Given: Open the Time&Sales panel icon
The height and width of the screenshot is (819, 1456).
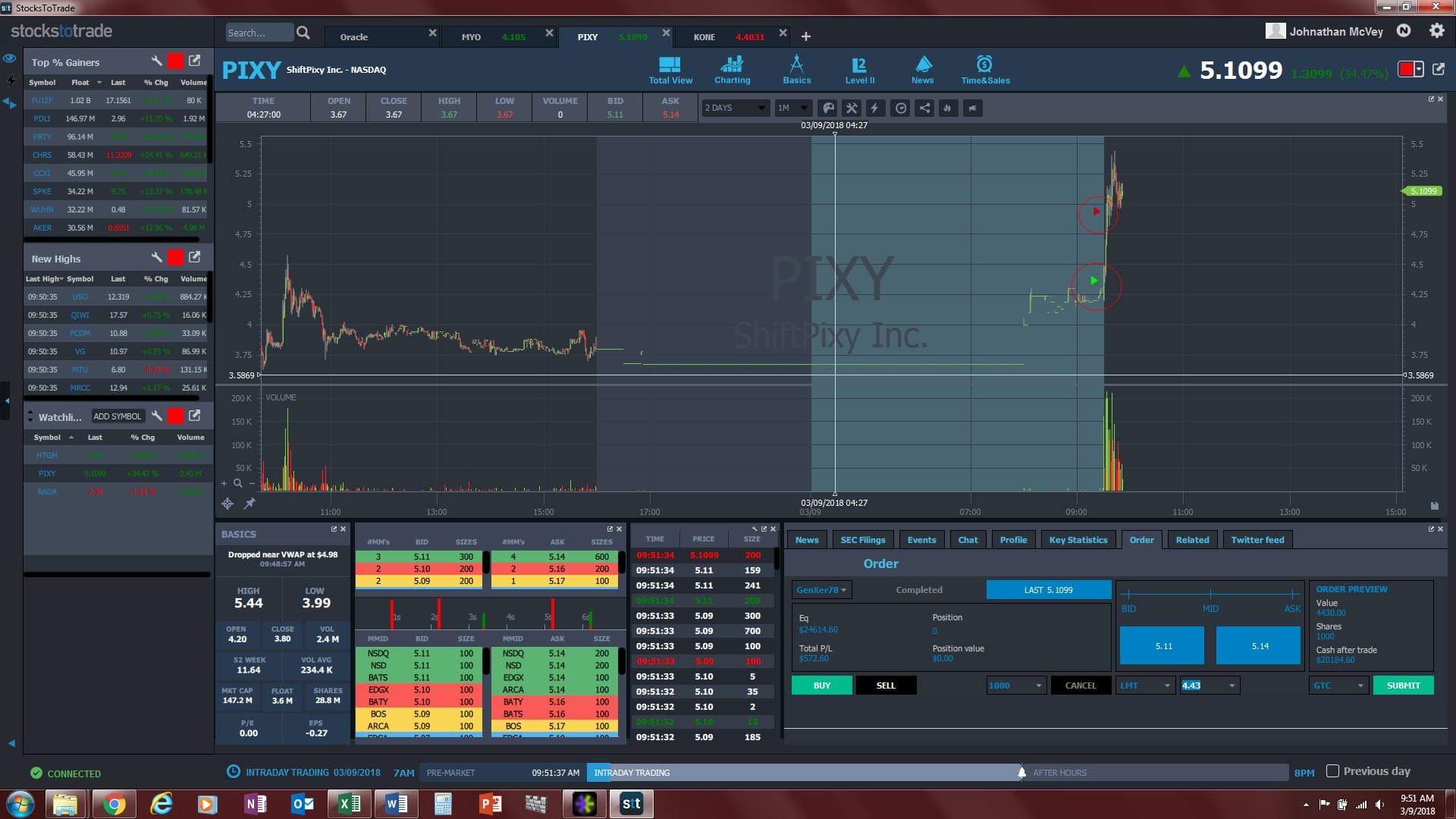Looking at the screenshot, I should coord(984,69).
